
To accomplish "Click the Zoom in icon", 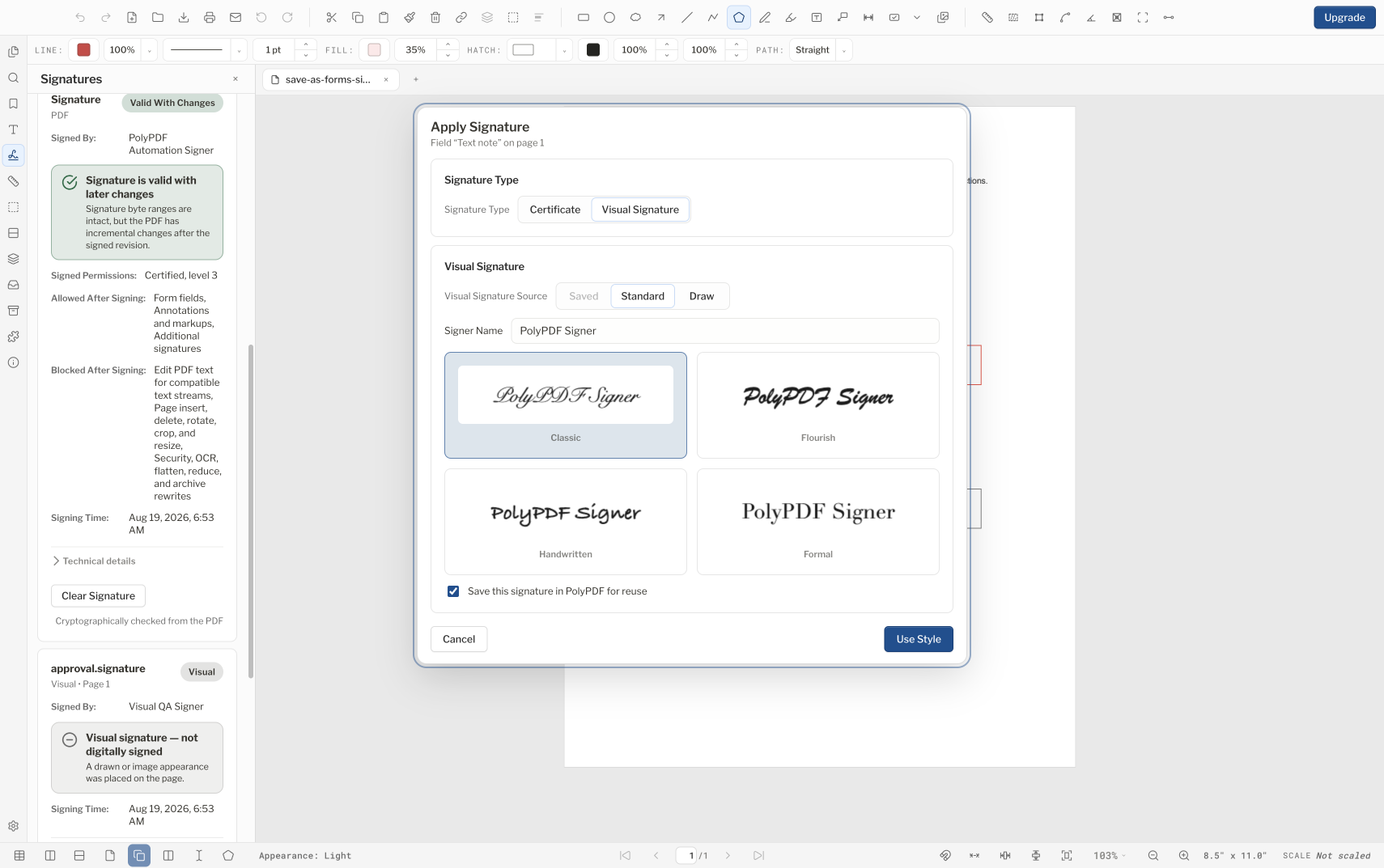I will [x=1184, y=855].
